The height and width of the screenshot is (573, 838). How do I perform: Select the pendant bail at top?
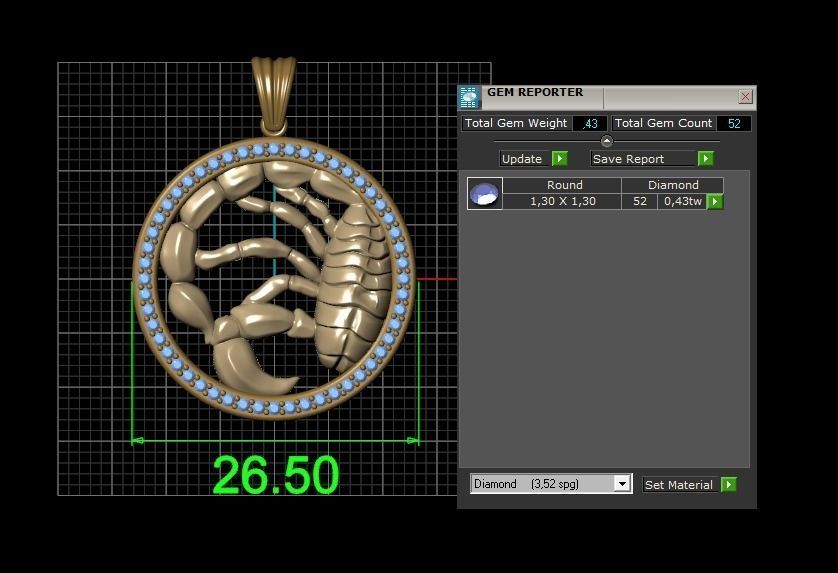(273, 94)
